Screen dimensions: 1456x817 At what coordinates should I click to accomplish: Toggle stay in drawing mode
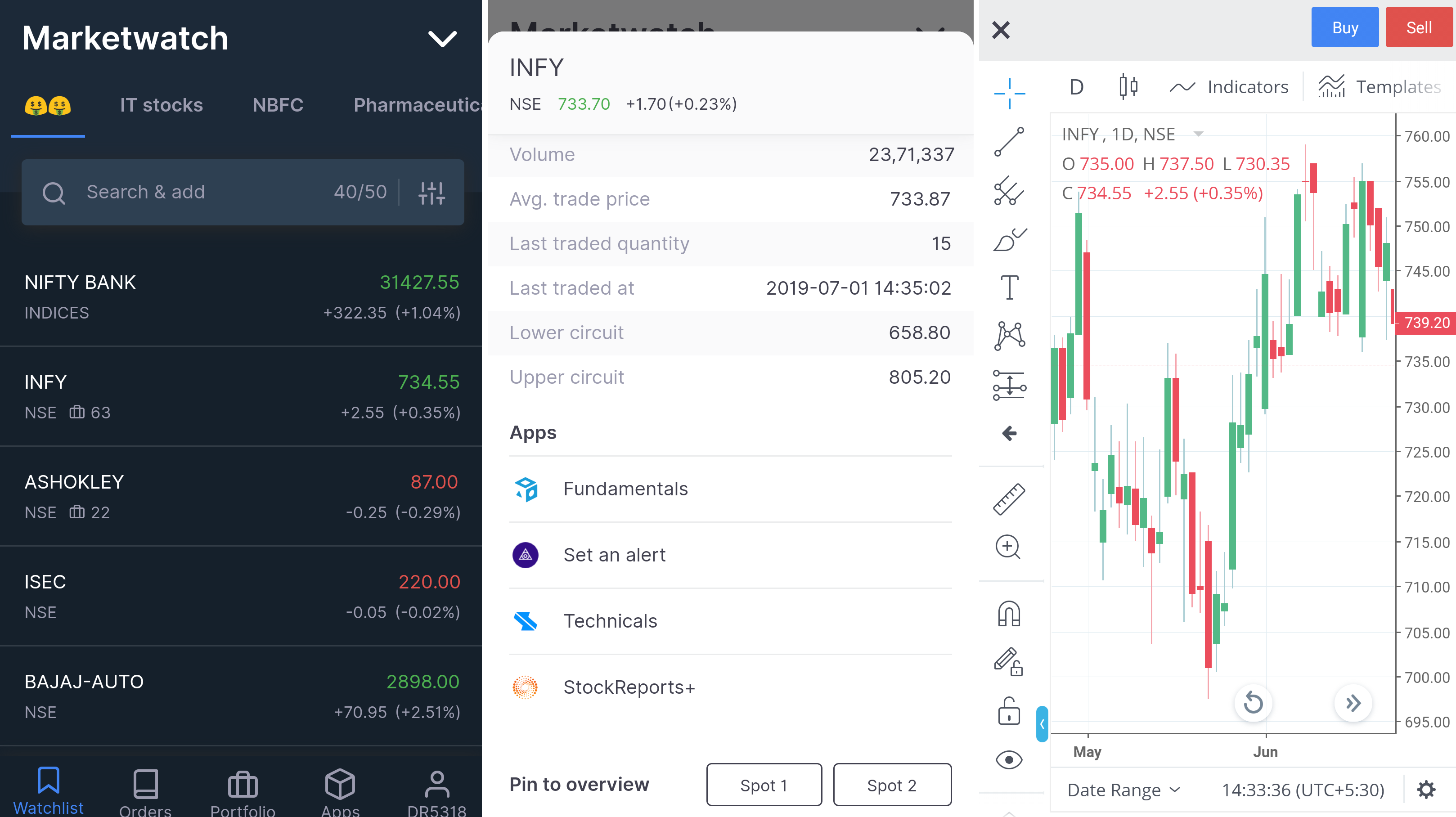pyautogui.click(x=1009, y=662)
